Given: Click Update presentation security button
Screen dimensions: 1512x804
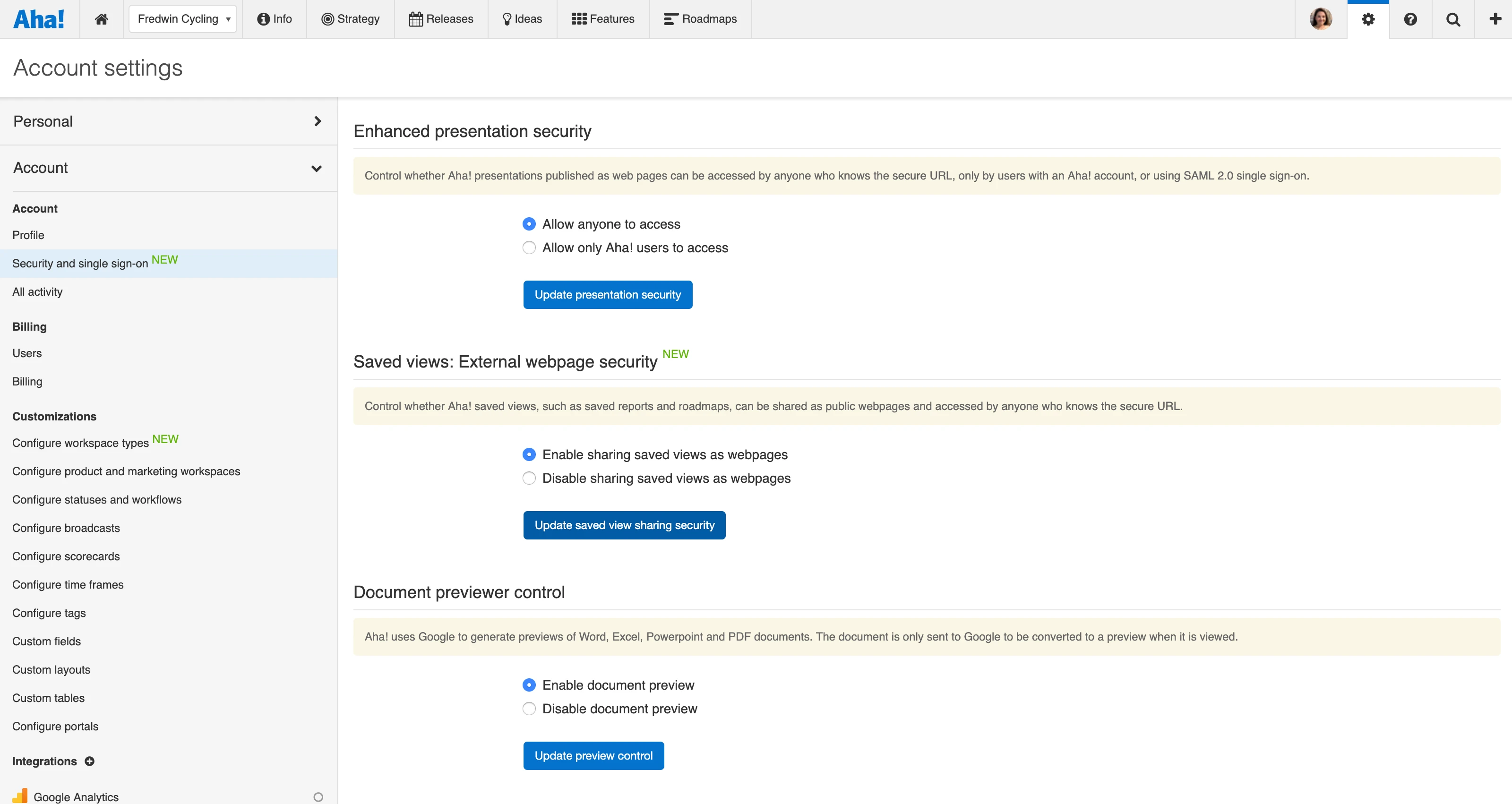Looking at the screenshot, I should (608, 295).
